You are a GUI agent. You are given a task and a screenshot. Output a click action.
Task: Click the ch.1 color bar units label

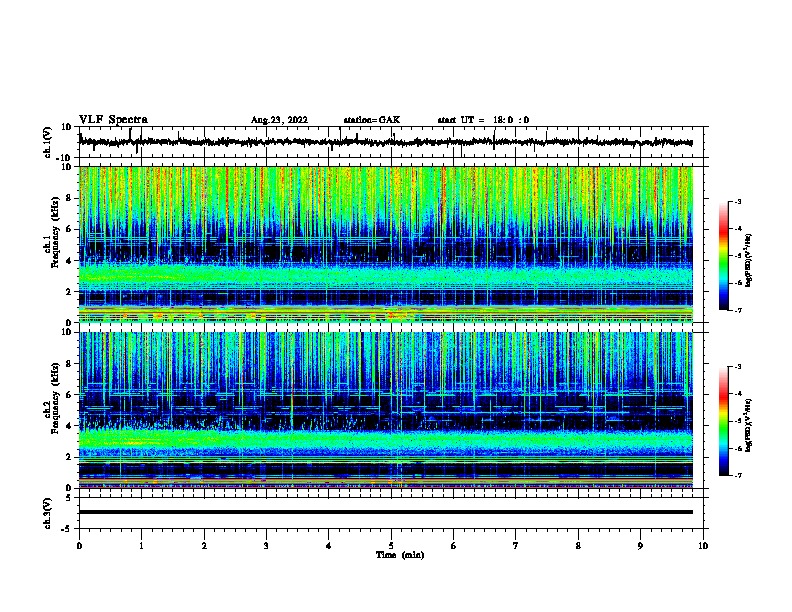[x=749, y=260]
